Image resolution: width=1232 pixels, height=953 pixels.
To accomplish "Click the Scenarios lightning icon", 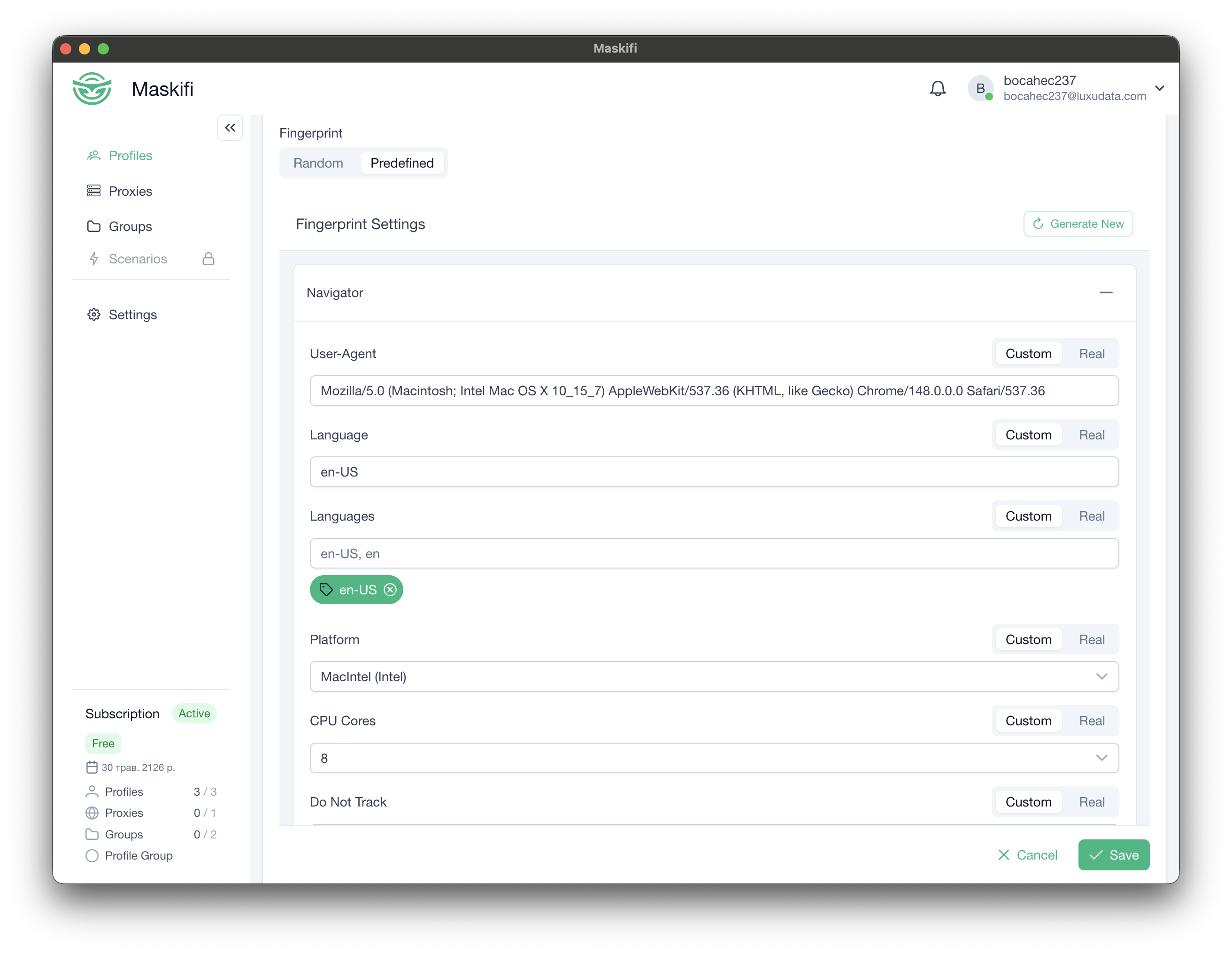I will 93,259.
